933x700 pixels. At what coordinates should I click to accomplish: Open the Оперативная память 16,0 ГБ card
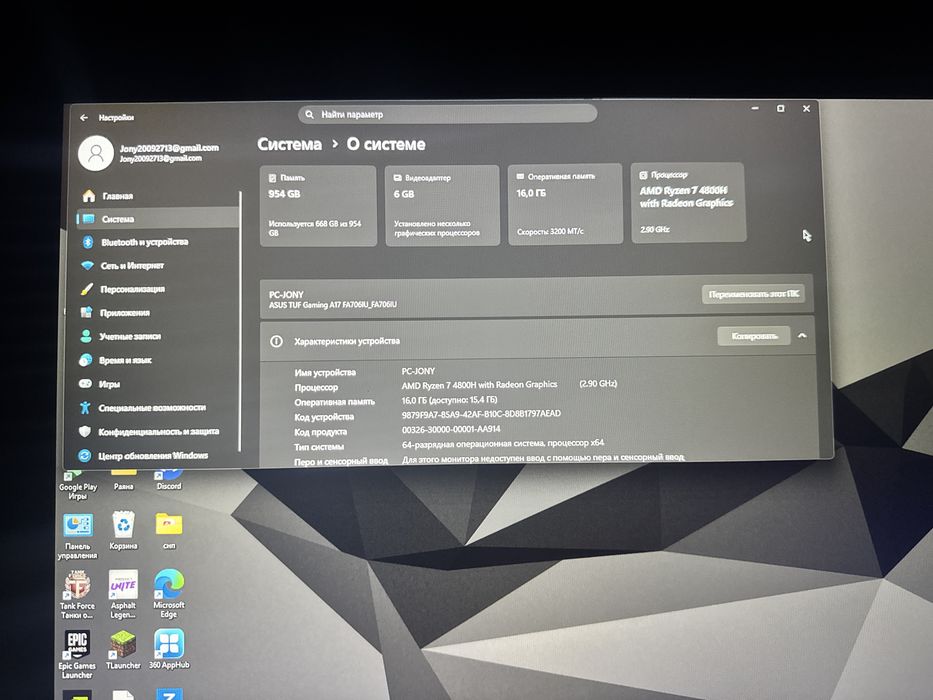(565, 204)
